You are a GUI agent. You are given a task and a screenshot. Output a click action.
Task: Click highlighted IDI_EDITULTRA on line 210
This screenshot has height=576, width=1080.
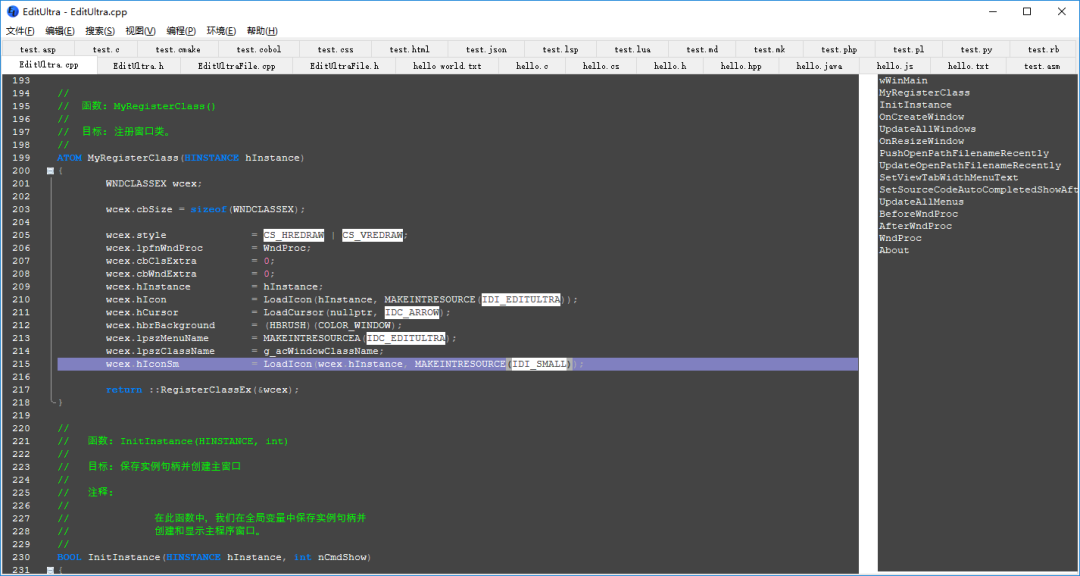pyautogui.click(x=521, y=300)
